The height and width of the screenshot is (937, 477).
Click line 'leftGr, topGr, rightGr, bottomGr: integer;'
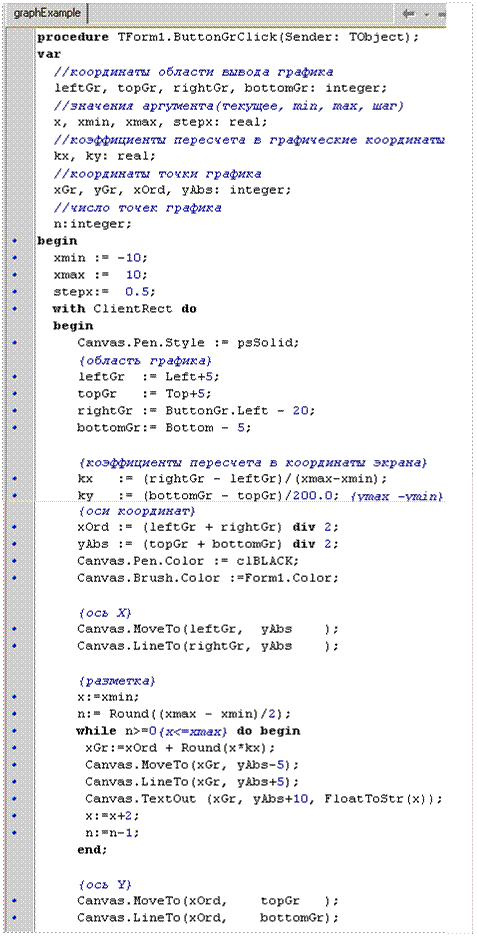[x=220, y=88]
